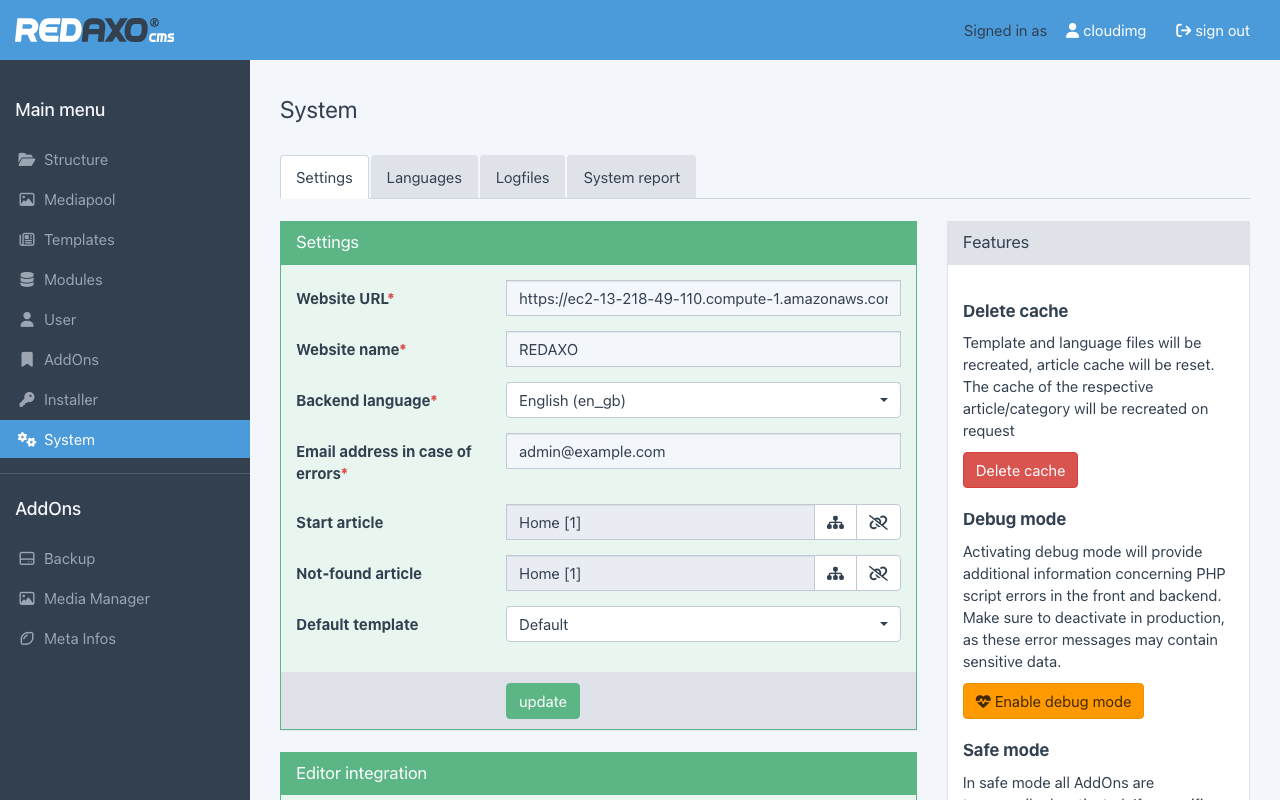Viewport: 1280px width, 800px height.
Task: Click the System gears icon
Action: point(27,440)
